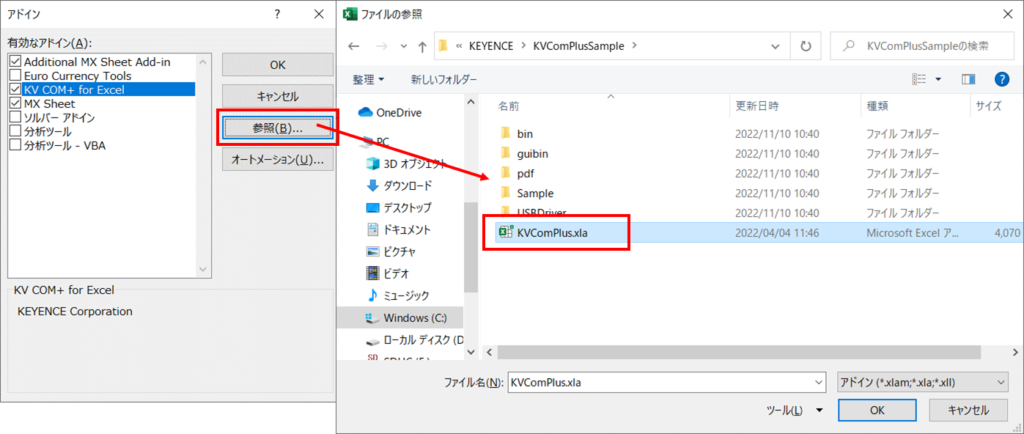Go forward with the right arrow
This screenshot has width=1024, height=434.
tap(381, 46)
